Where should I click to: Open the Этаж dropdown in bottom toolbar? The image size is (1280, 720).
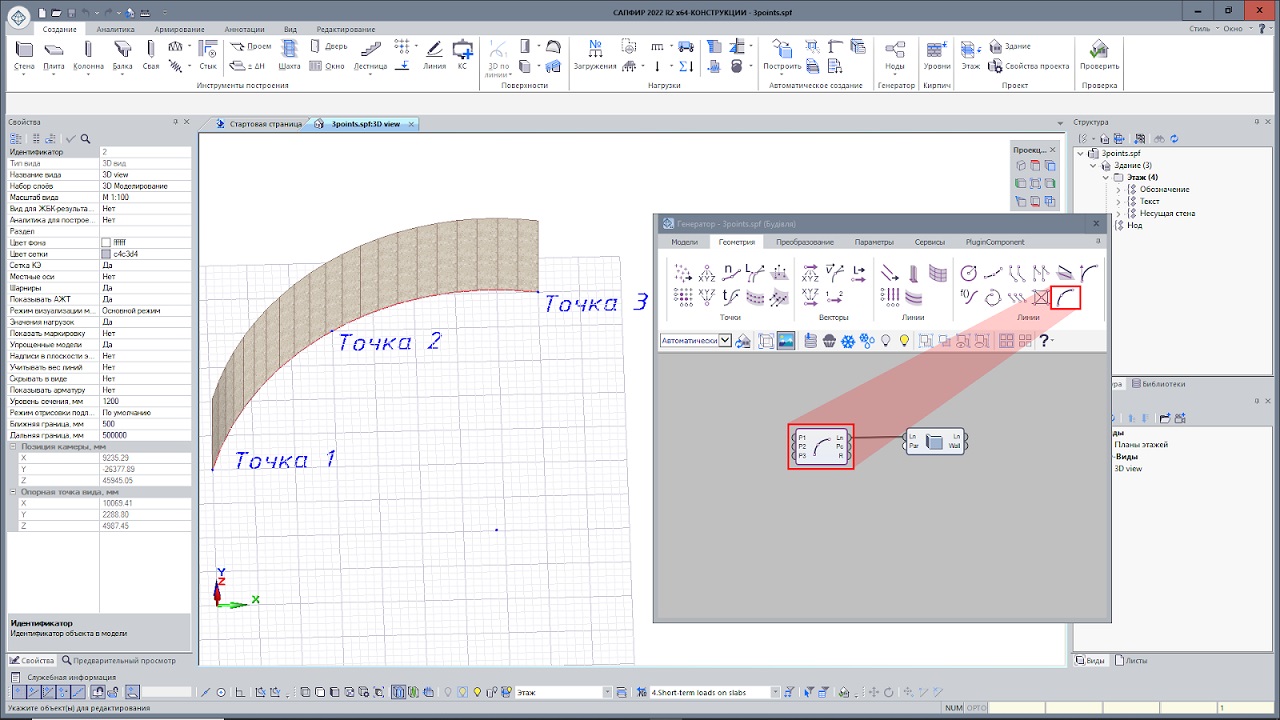coord(607,692)
